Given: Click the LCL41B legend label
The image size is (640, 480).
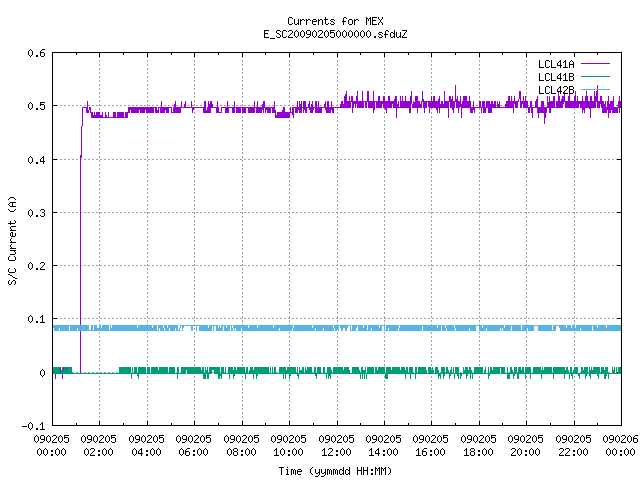Looking at the screenshot, I should (556, 77).
